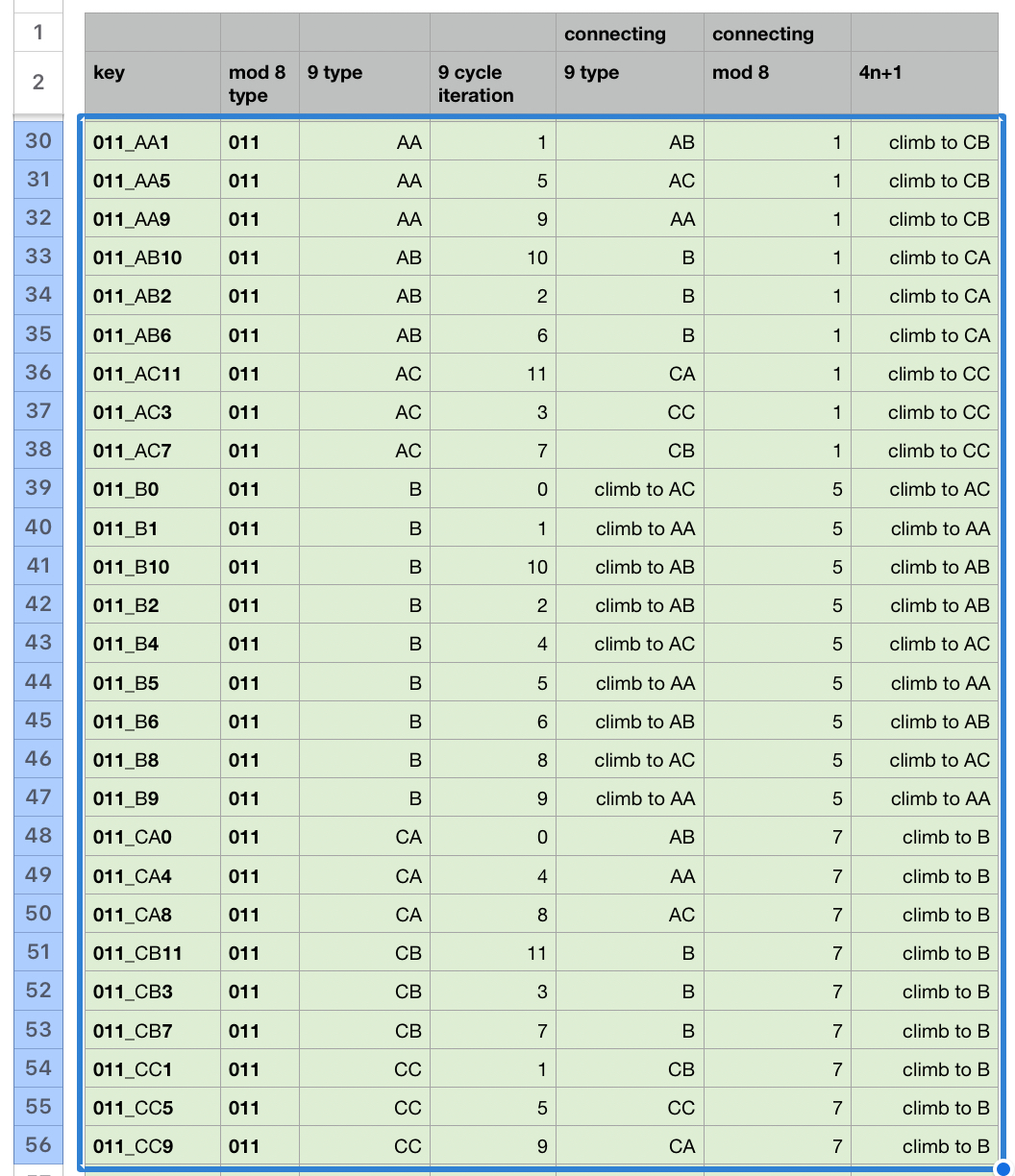Screen dimensions: 1015x1176
Task: Click row header 43
Action: click(x=38, y=643)
